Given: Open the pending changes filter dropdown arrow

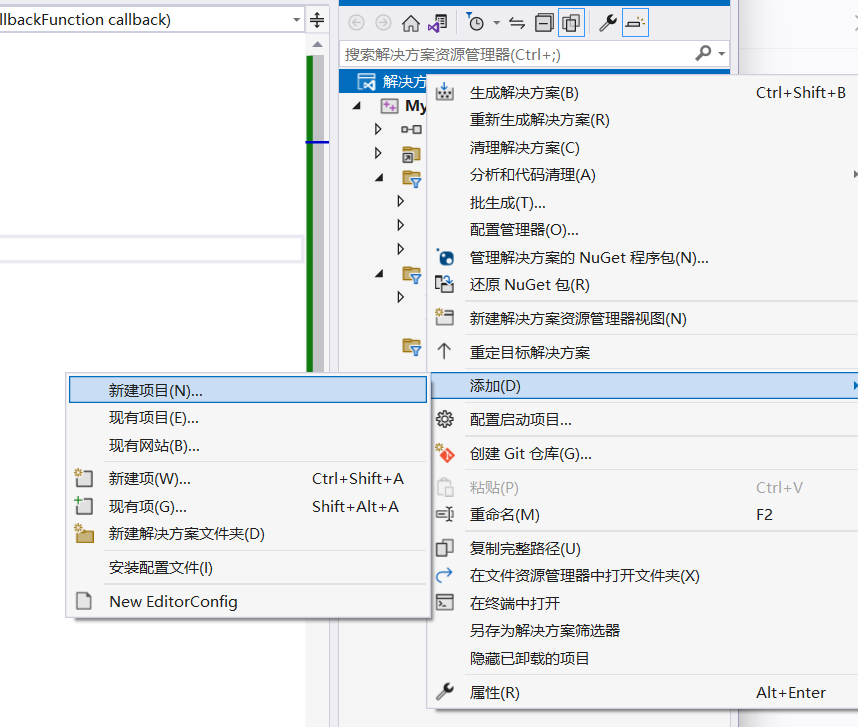Looking at the screenshot, I should 497,23.
